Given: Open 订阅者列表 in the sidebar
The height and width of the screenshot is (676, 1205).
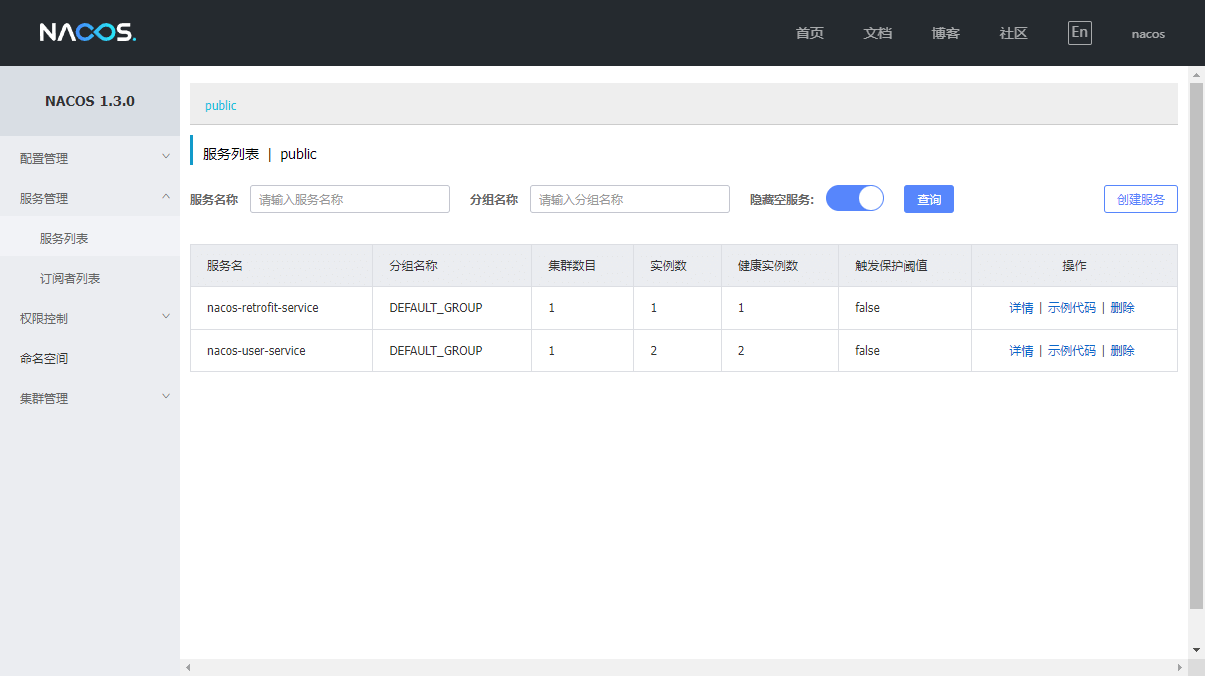Looking at the screenshot, I should pyautogui.click(x=70, y=278).
